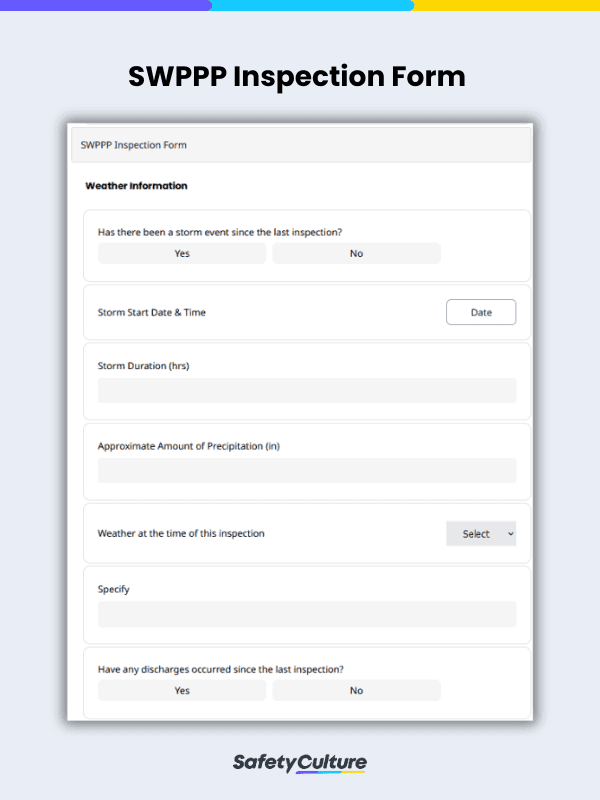
Task: Select No for storm event since last inspection
Action: 357,254
